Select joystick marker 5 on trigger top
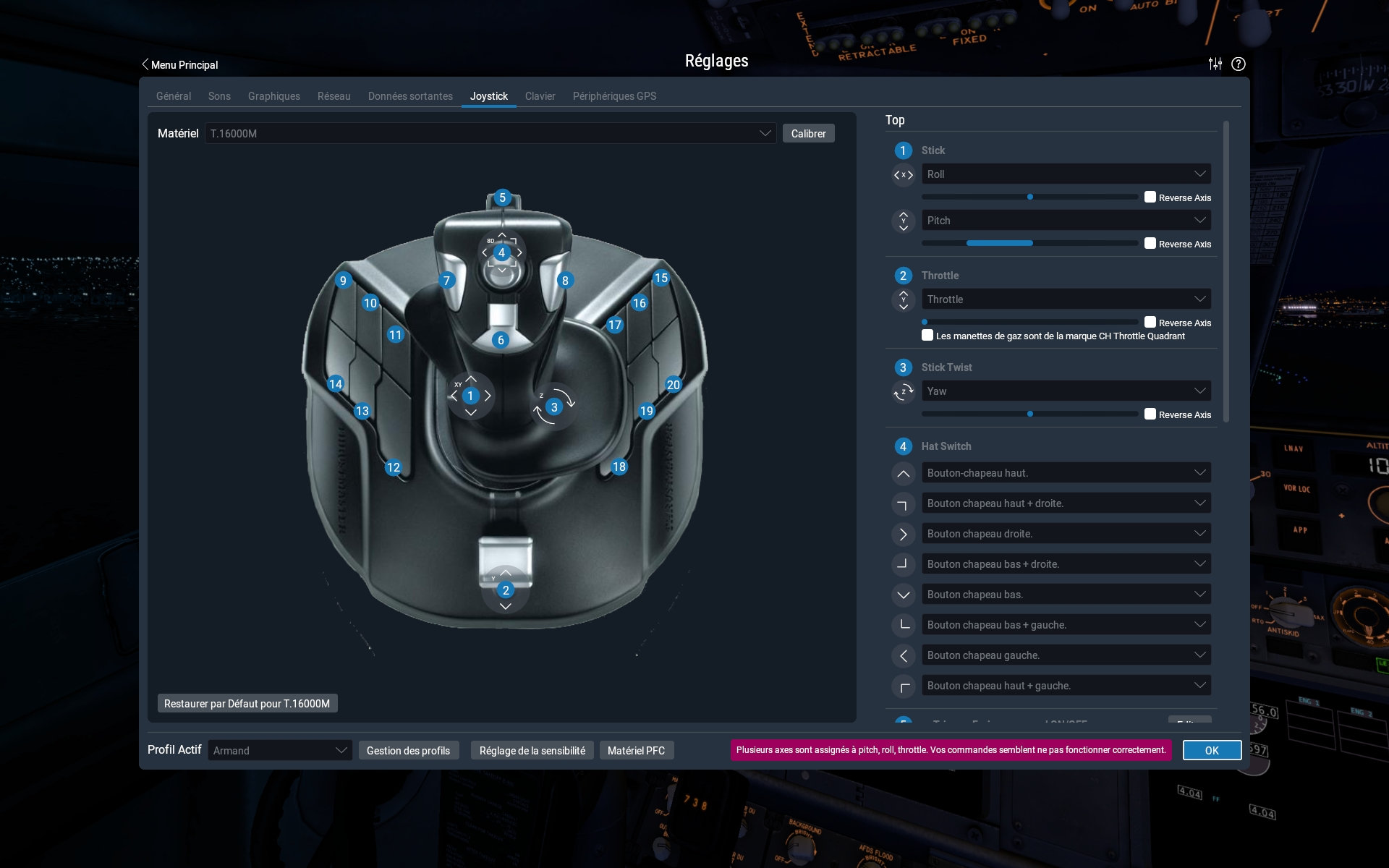1389x868 pixels. (502, 197)
